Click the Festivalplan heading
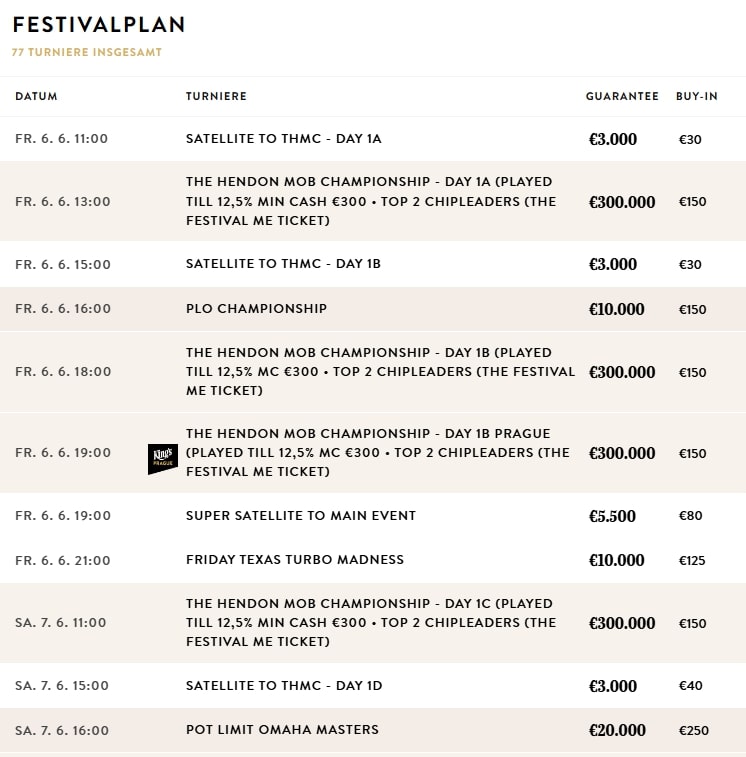Image resolution: width=746 pixels, height=757 pixels. (98, 25)
